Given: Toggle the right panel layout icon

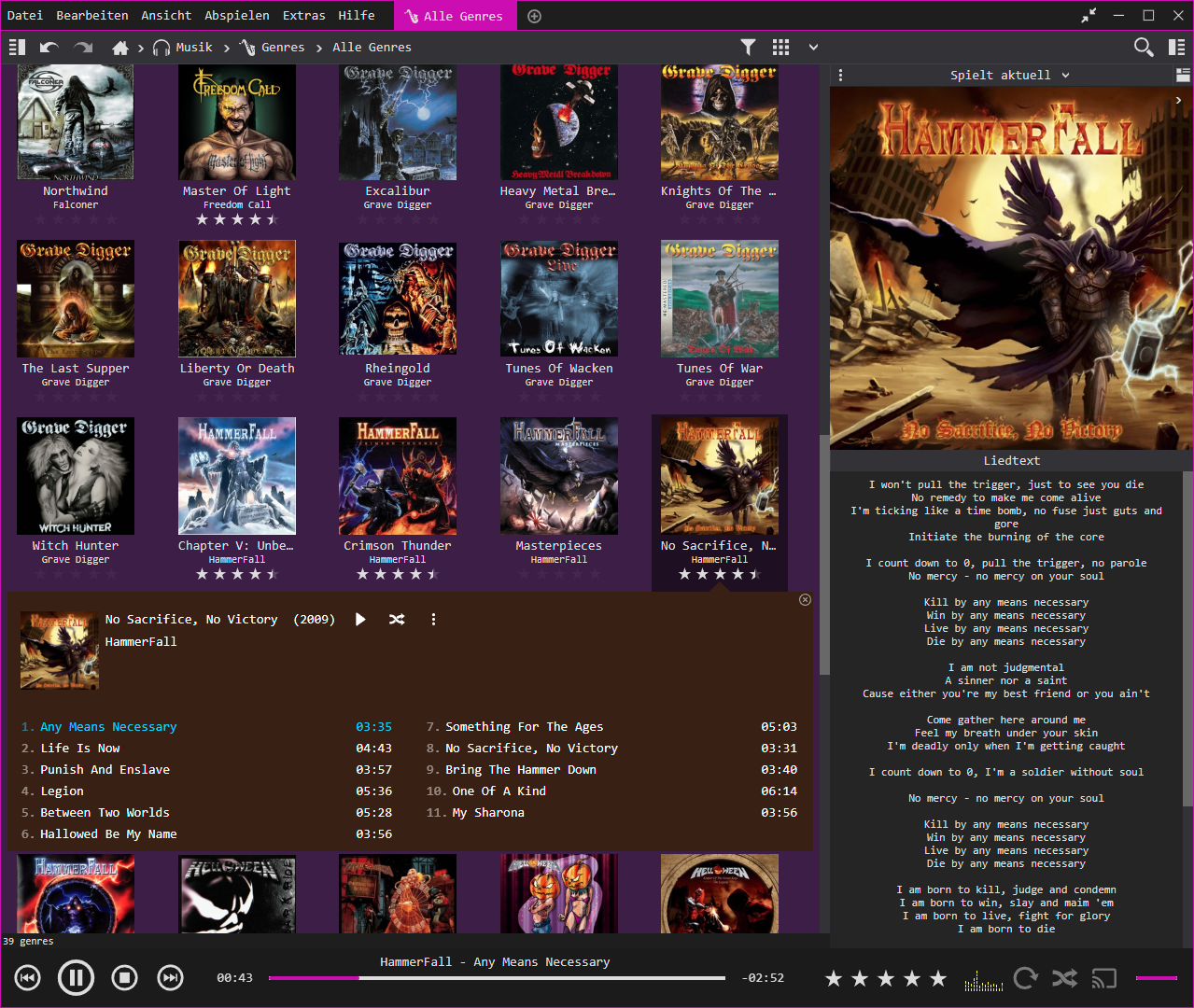Looking at the screenshot, I should pos(1176,47).
